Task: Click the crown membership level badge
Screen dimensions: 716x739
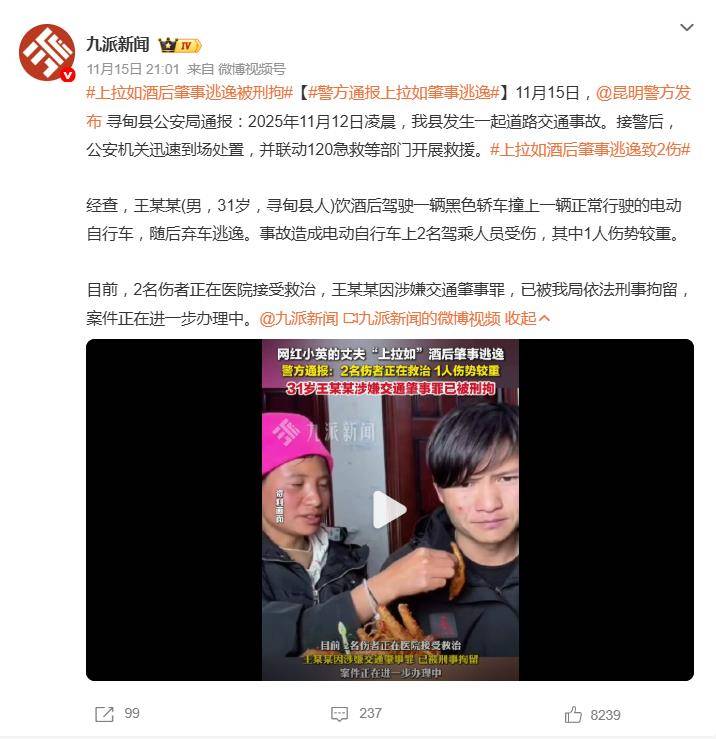Action: point(180,45)
